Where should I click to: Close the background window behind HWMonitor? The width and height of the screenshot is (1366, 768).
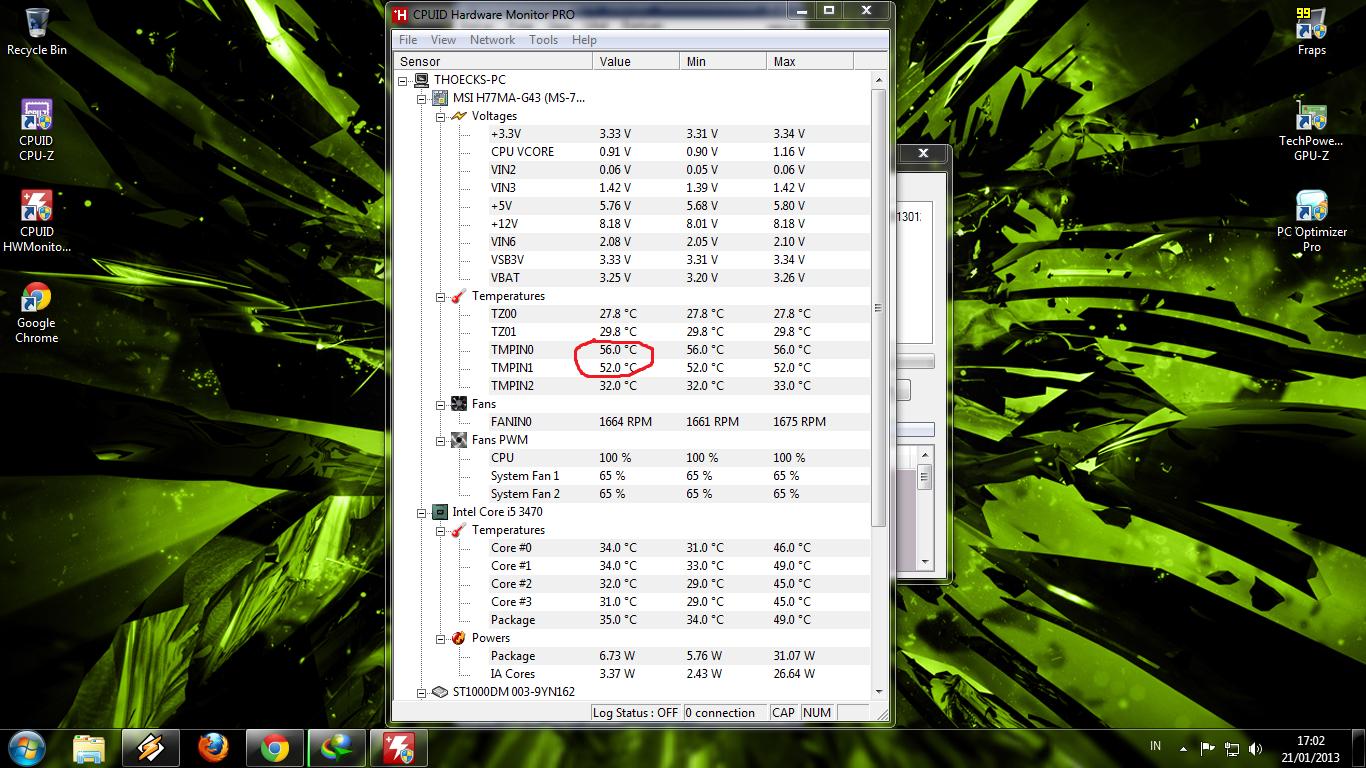[x=923, y=153]
